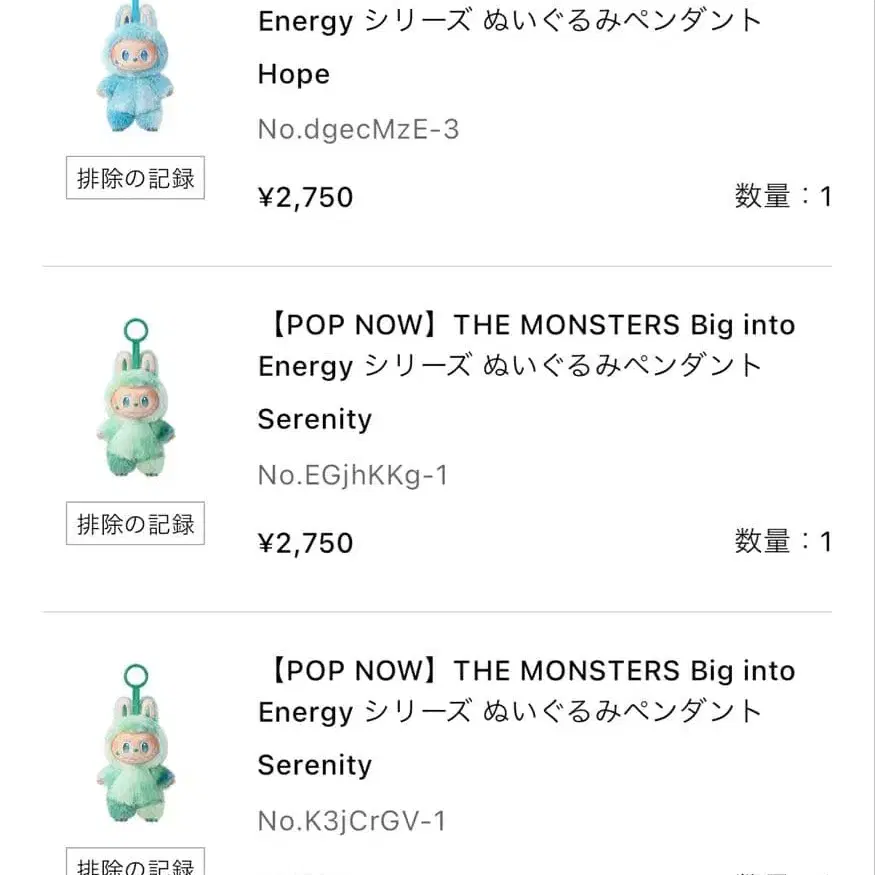Tap item number No.dgecMzE-3
875x875 pixels.
point(358,129)
